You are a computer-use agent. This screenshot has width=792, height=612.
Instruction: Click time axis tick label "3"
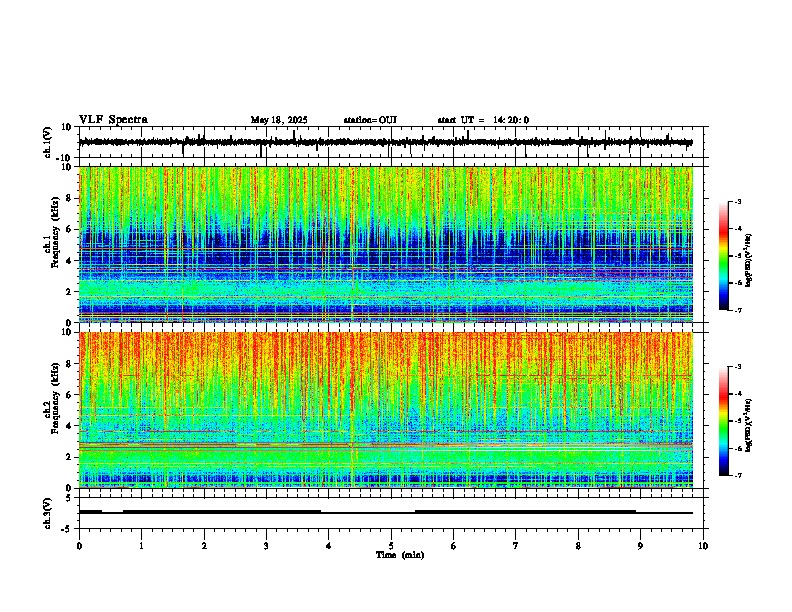(266, 545)
